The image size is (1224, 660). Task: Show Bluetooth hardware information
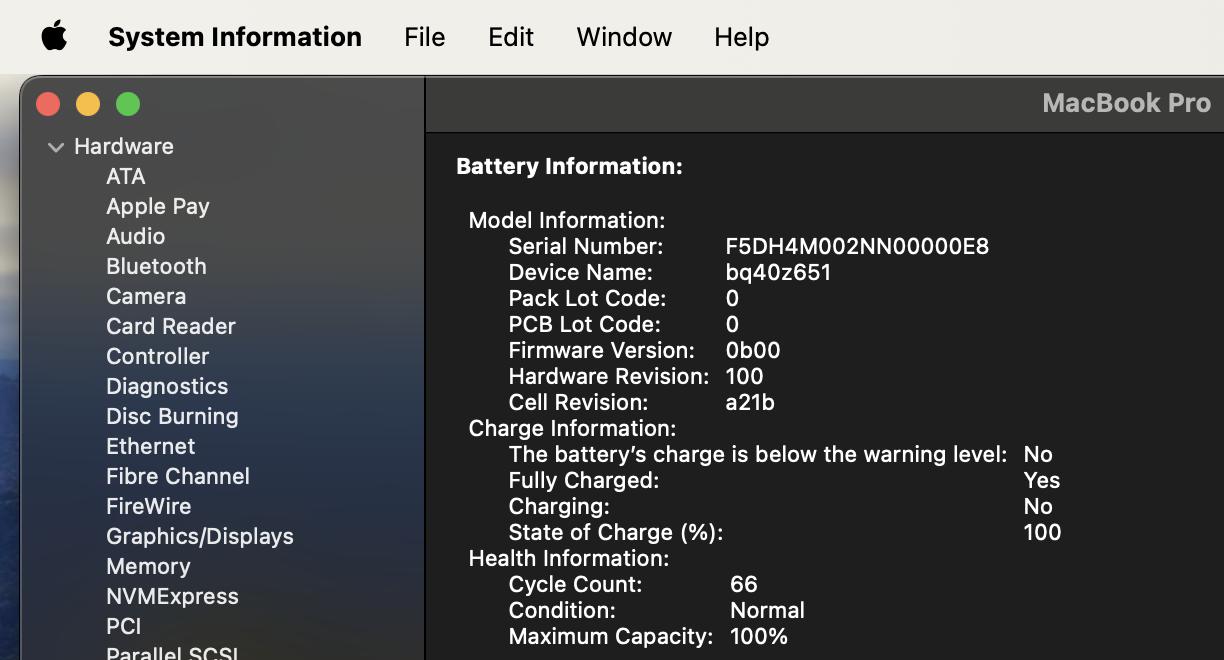tap(156, 266)
